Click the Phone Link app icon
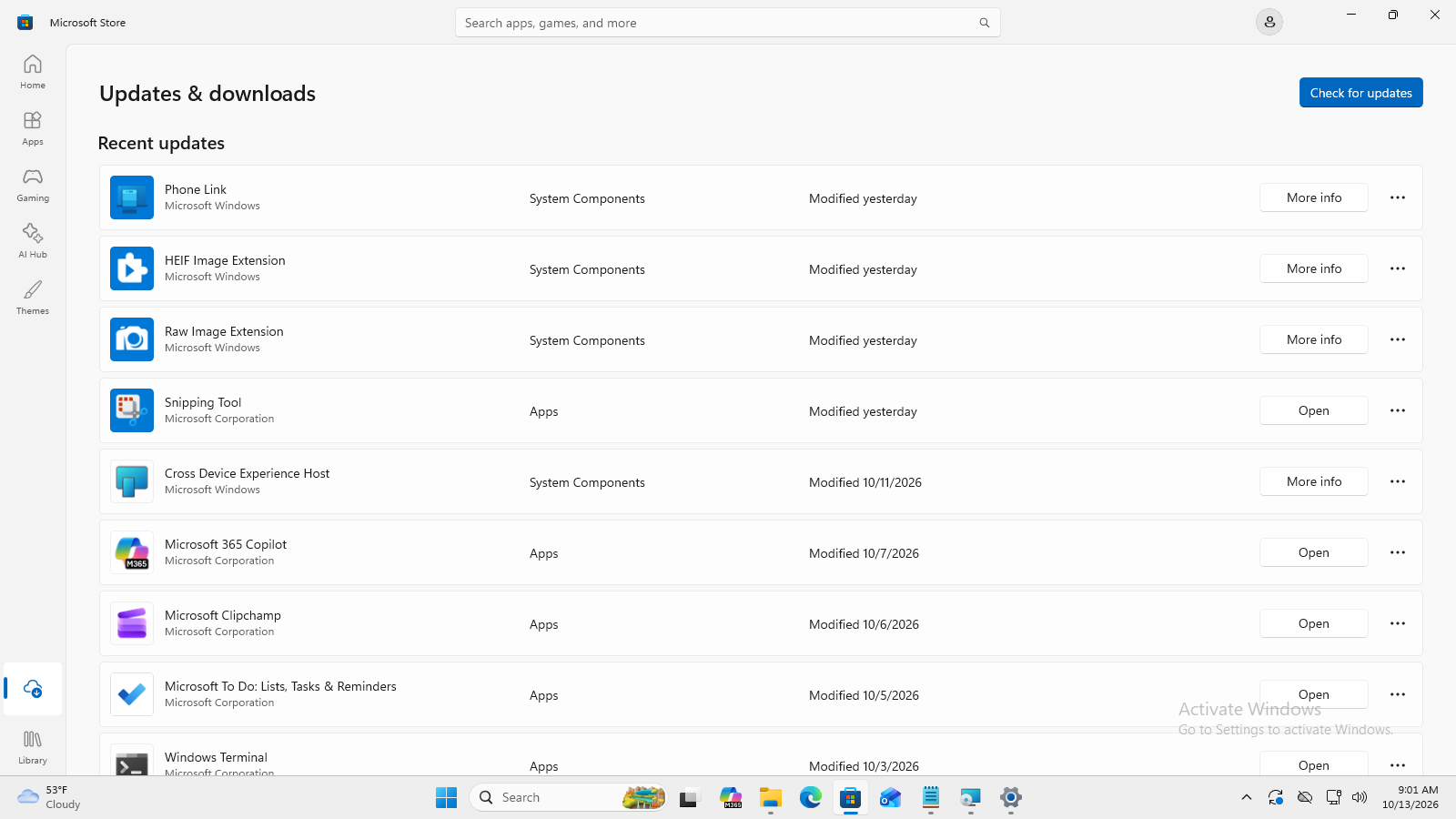This screenshot has width=1456, height=819. [132, 197]
